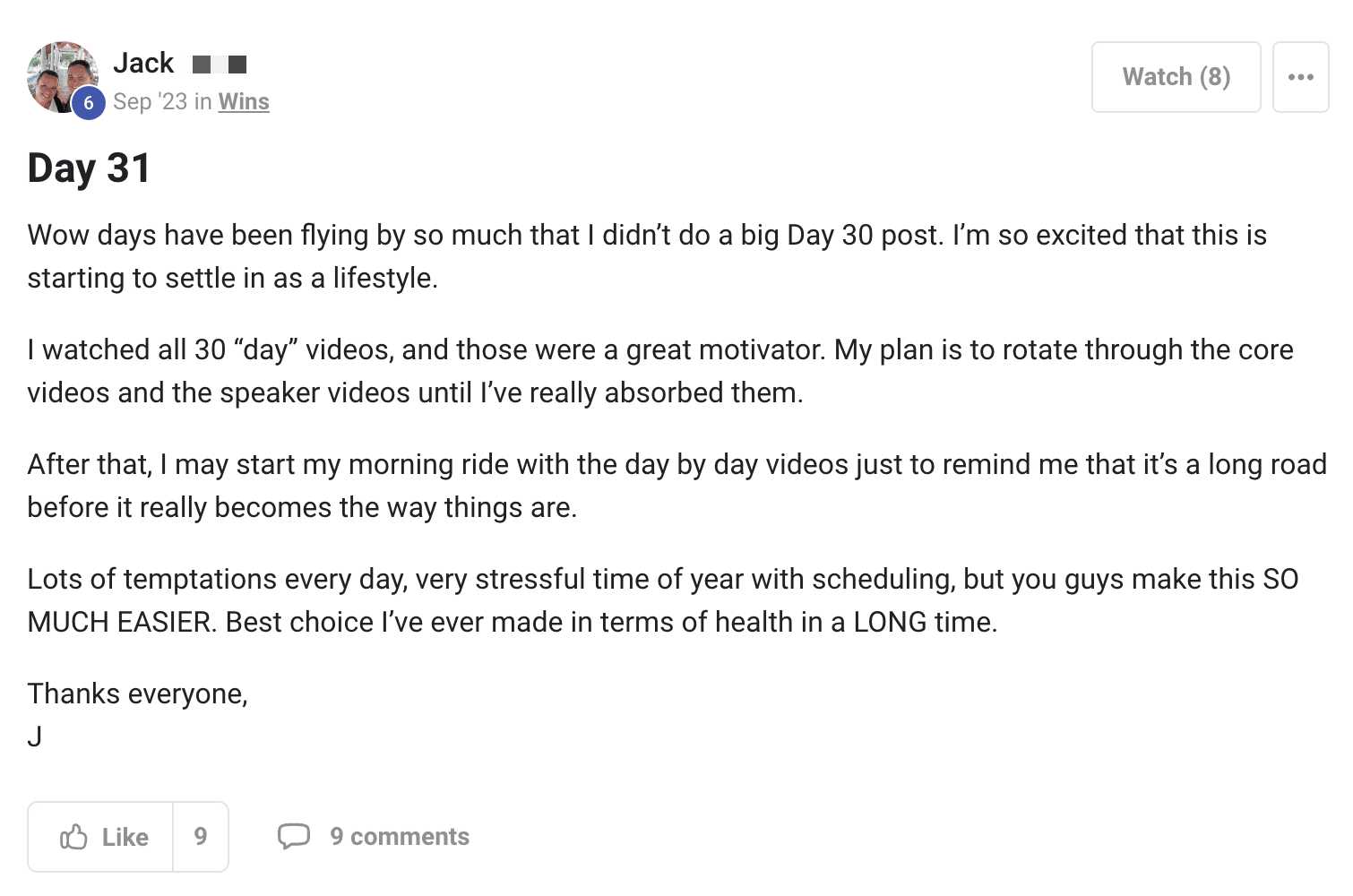Click the Sep '23 post date
The height and width of the screenshot is (896, 1353).
click(x=150, y=102)
